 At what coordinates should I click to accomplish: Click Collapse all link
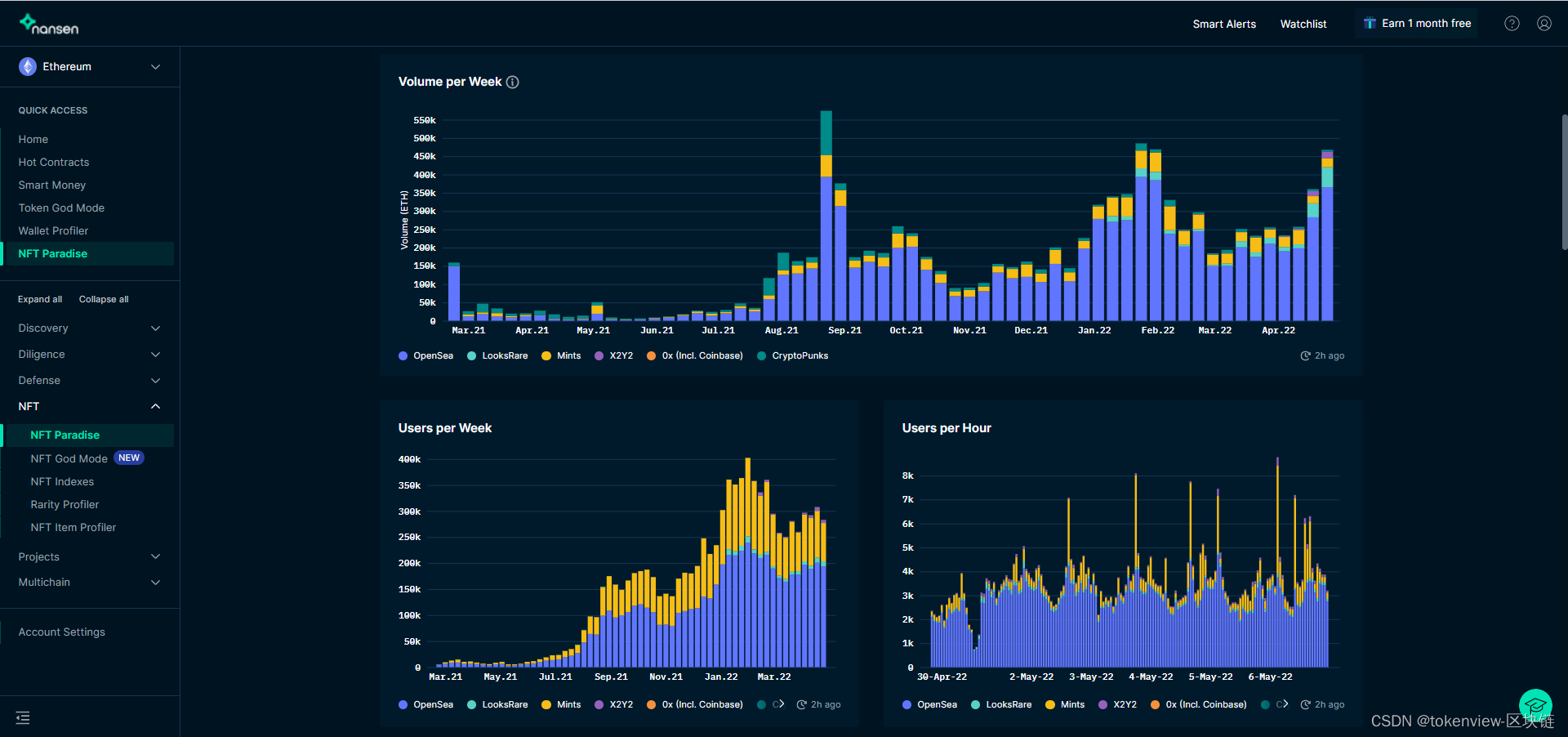coord(104,300)
